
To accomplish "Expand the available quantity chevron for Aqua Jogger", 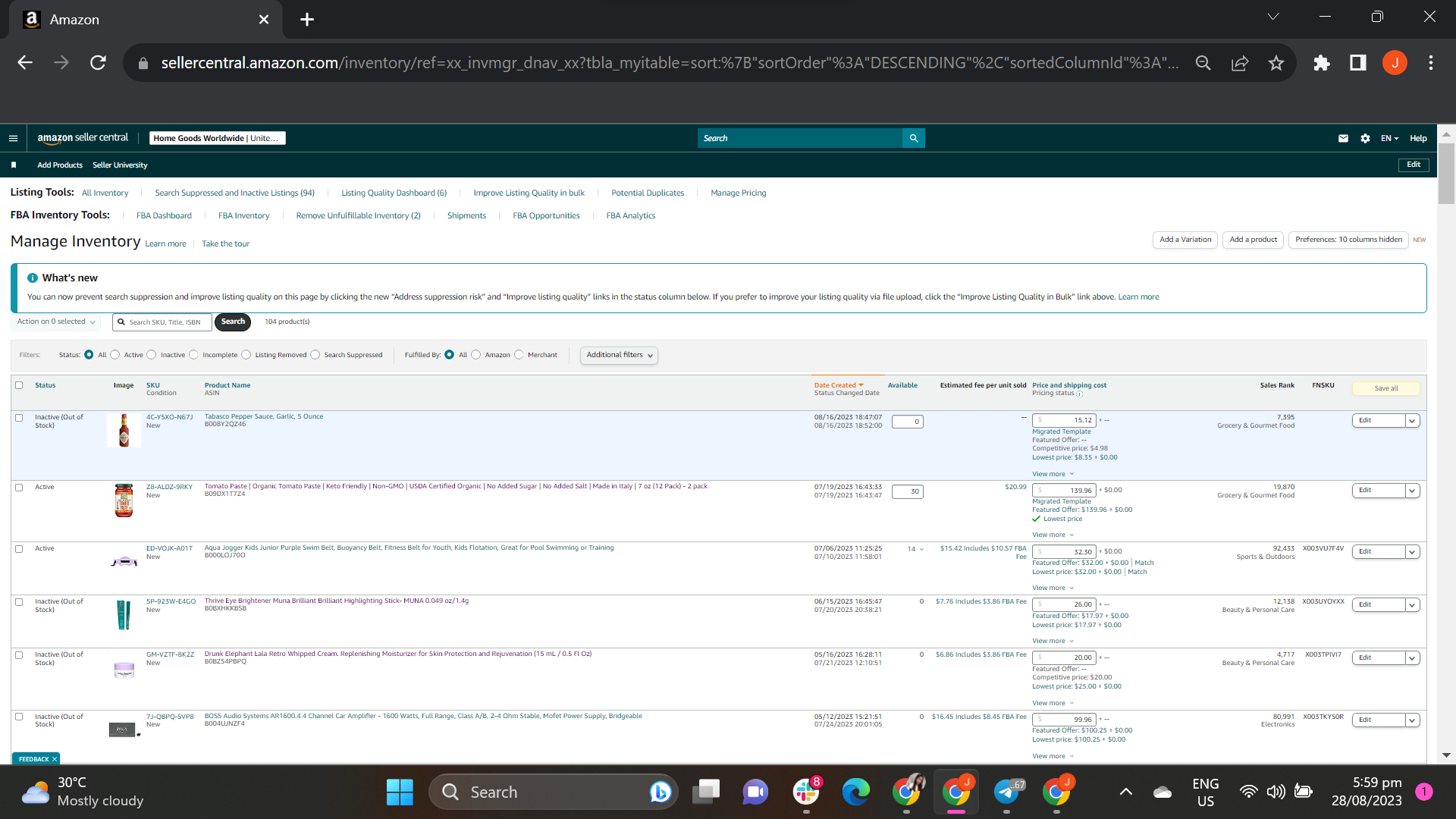I will click(x=921, y=549).
